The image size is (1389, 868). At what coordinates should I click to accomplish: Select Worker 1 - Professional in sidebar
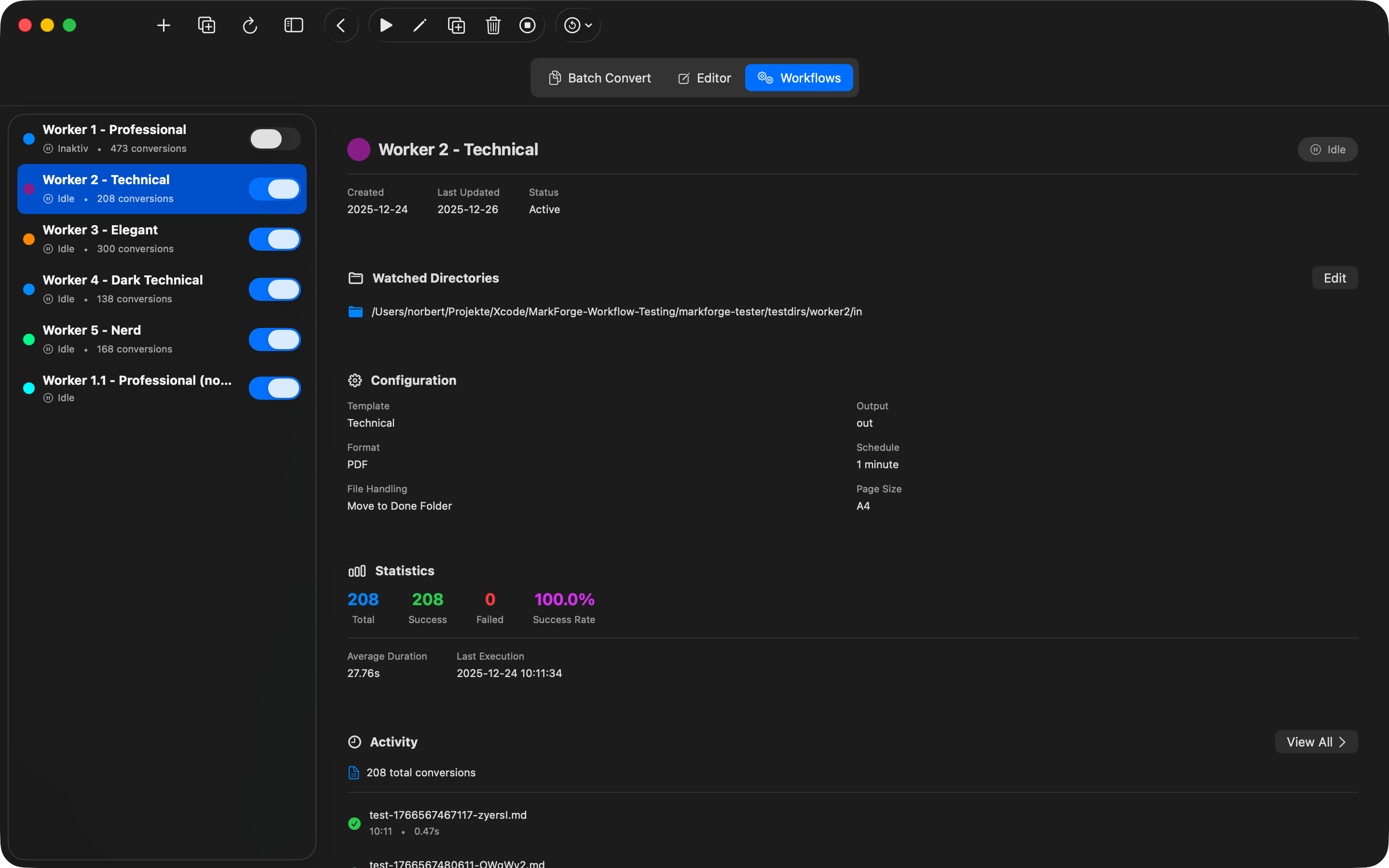(162, 139)
